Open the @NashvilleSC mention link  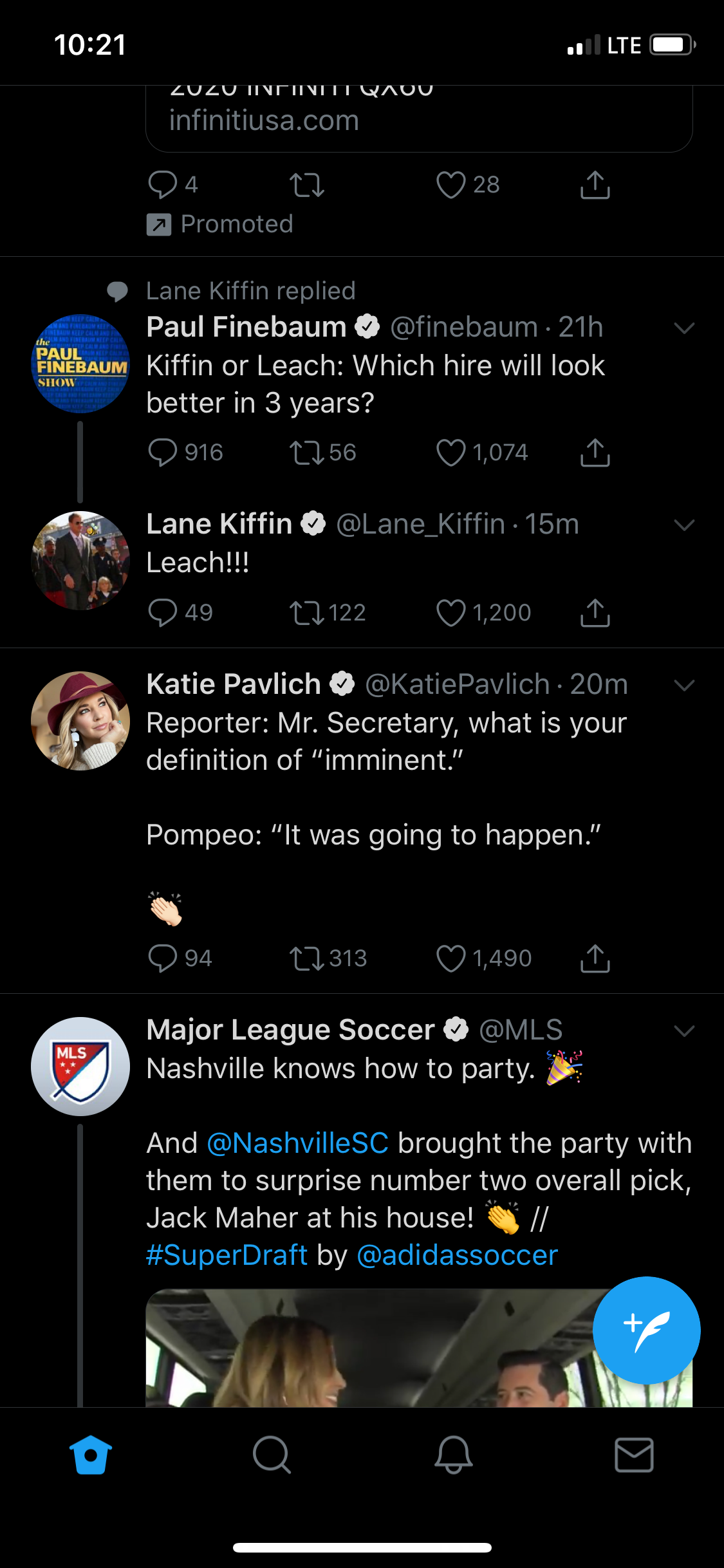click(297, 1144)
